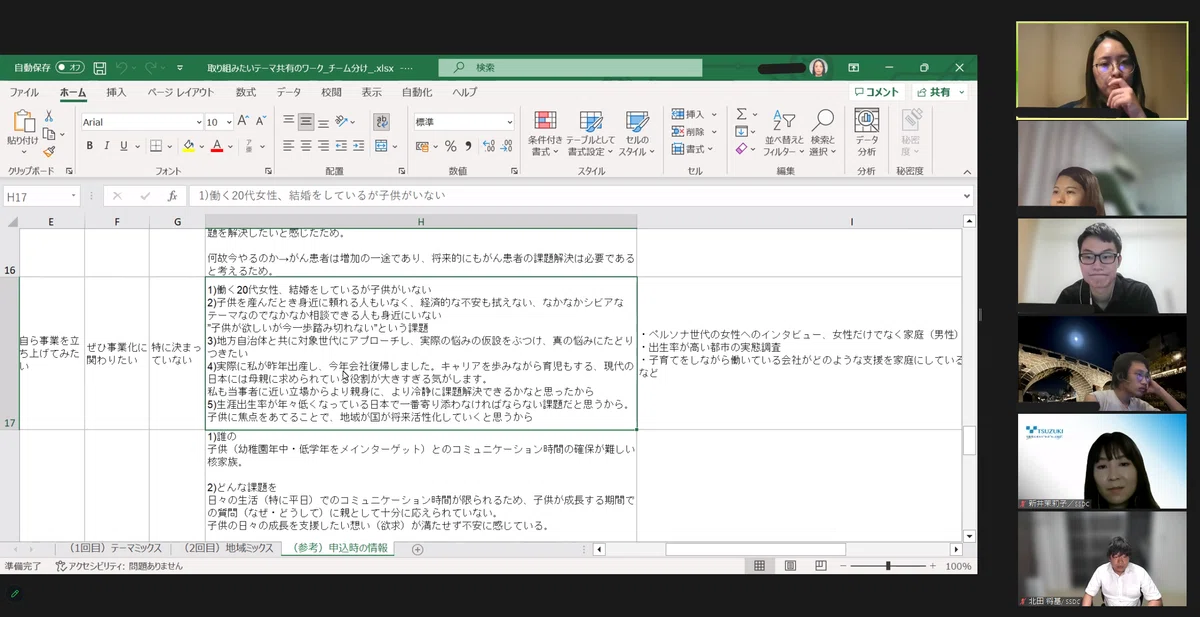Open Conditional Formatting (条件付き書式)
The width and height of the screenshot is (1200, 617).
click(545, 133)
